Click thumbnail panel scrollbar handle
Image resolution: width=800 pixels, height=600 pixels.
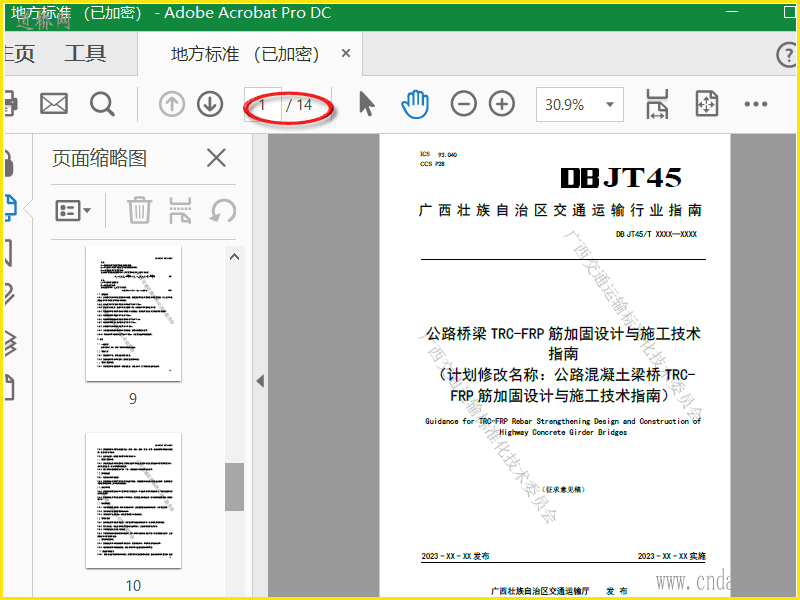click(x=234, y=486)
